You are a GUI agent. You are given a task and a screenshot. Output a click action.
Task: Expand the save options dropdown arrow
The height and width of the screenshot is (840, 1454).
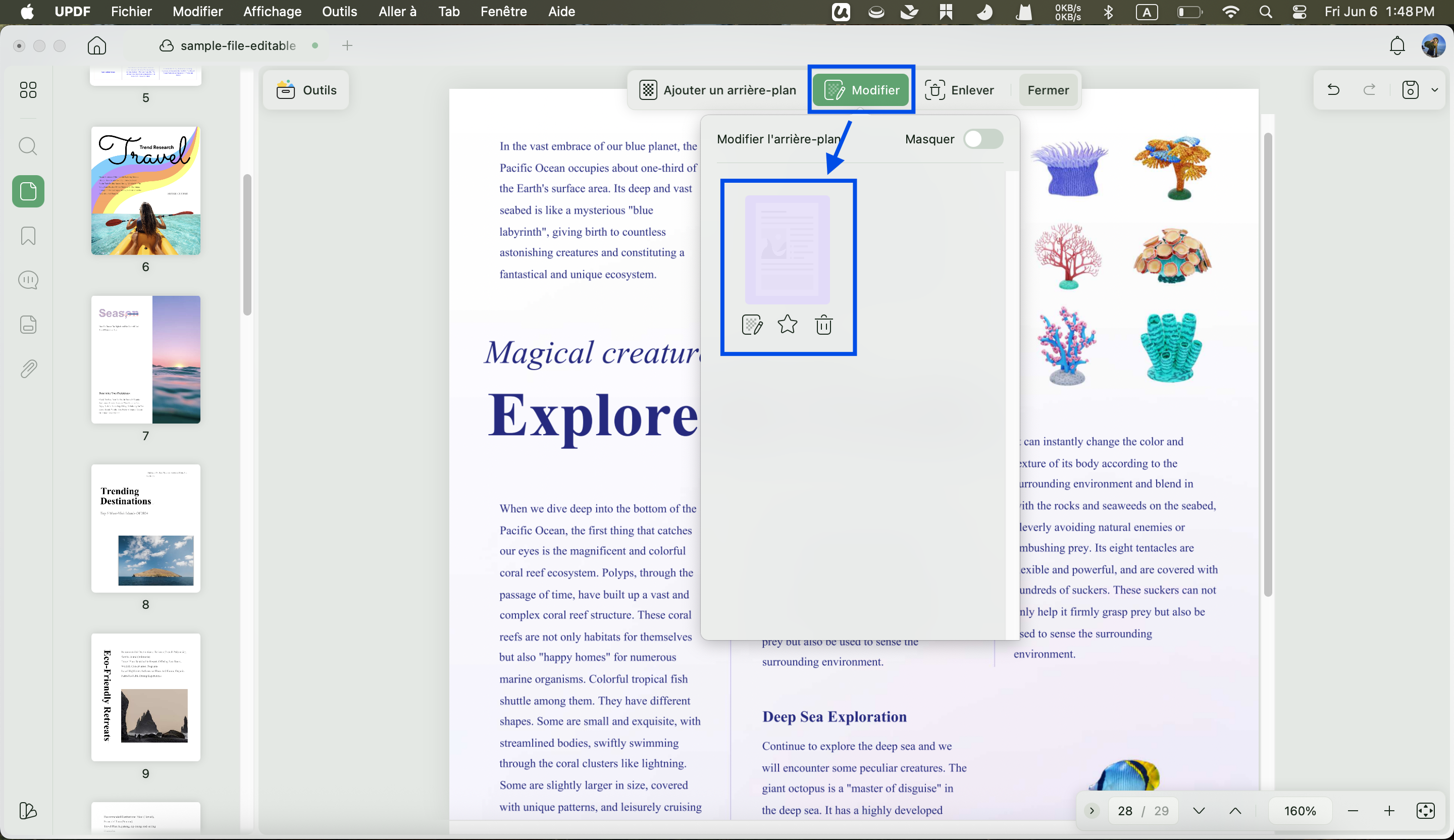1435,89
